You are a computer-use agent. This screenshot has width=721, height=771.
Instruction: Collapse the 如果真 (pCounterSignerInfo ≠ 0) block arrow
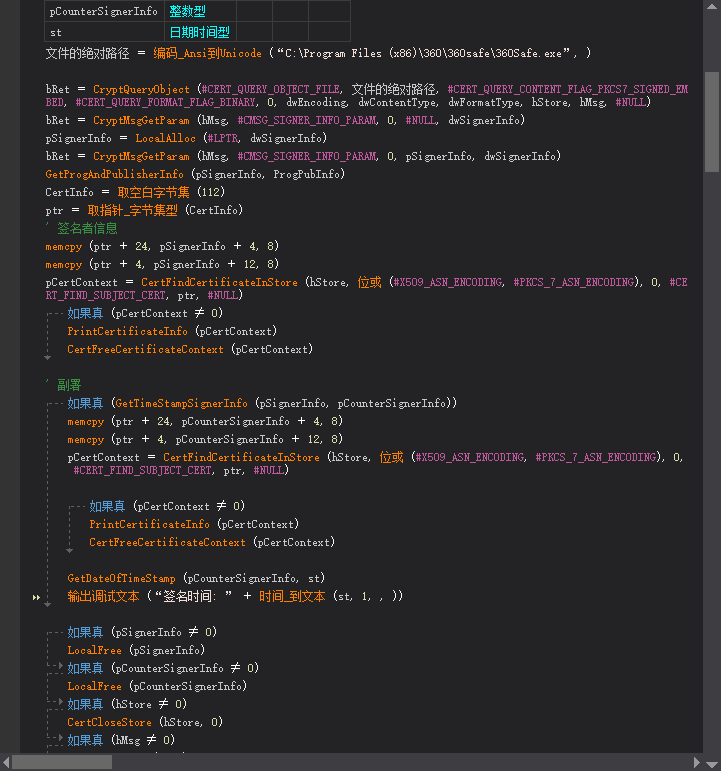(x=61, y=666)
